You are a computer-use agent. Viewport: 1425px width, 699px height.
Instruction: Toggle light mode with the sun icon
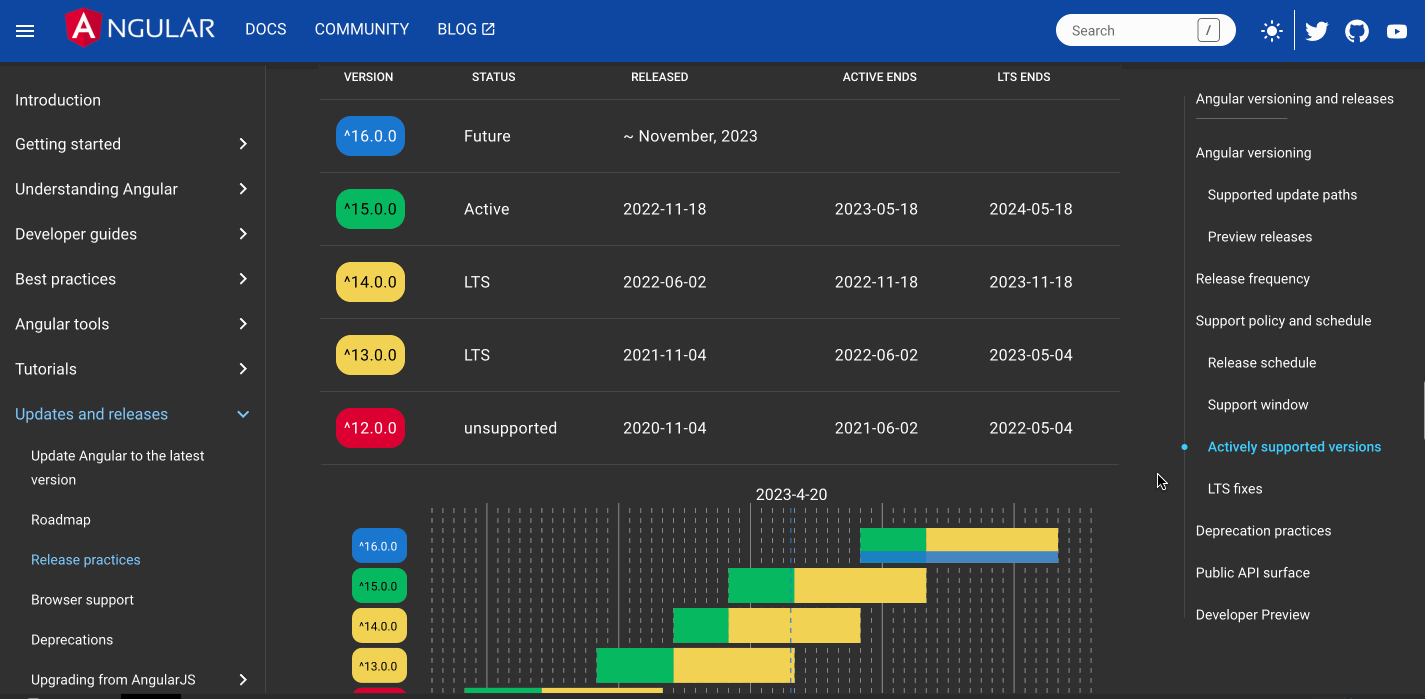(x=1271, y=30)
